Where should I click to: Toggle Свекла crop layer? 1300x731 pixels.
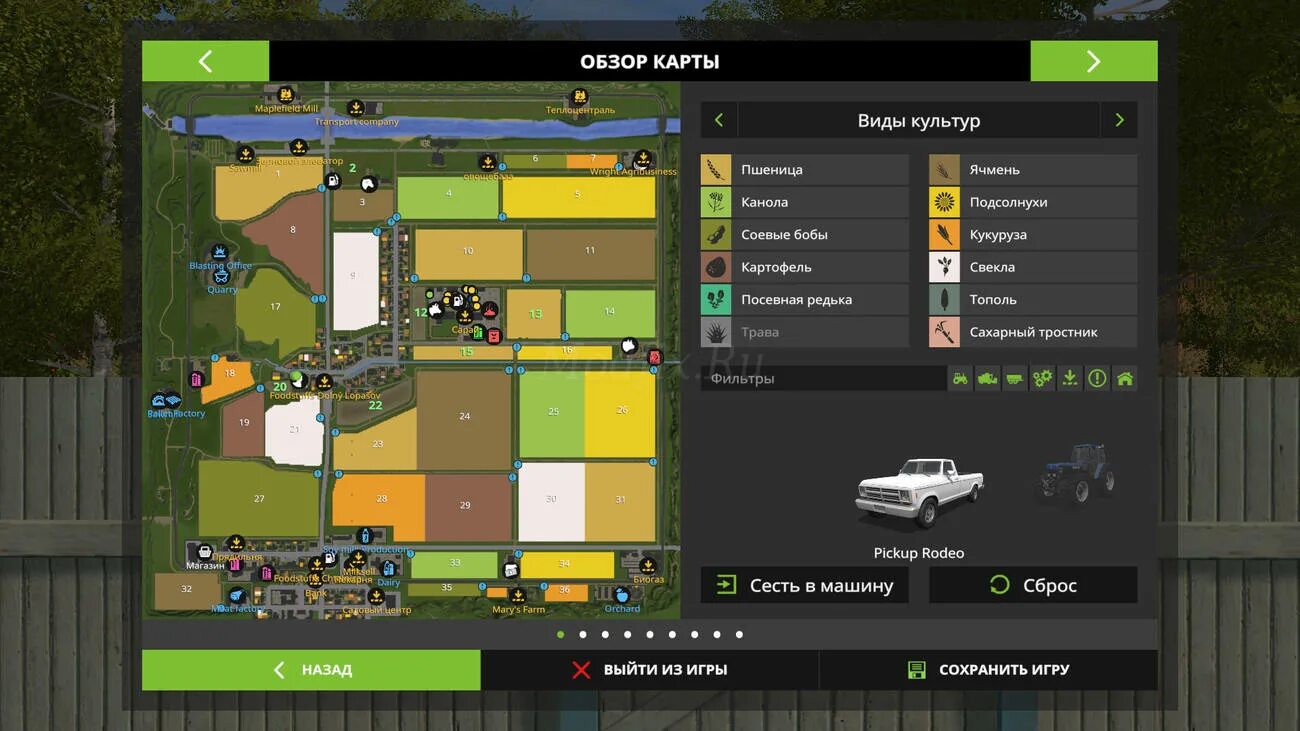tap(1033, 267)
